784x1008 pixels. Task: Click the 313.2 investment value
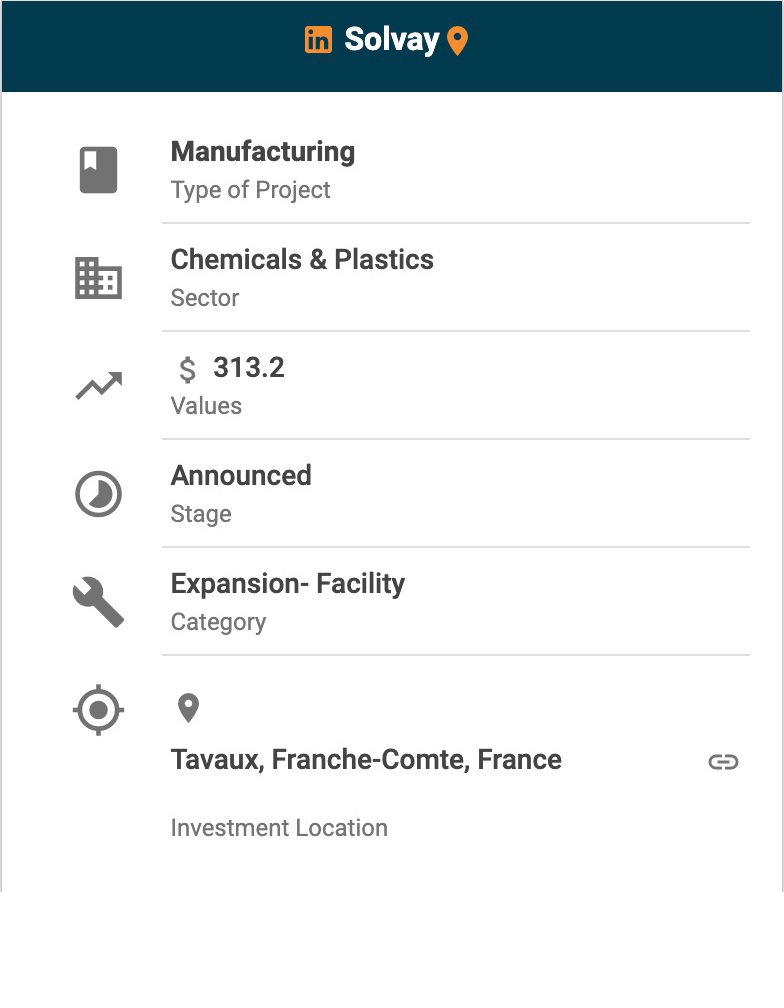click(x=249, y=368)
